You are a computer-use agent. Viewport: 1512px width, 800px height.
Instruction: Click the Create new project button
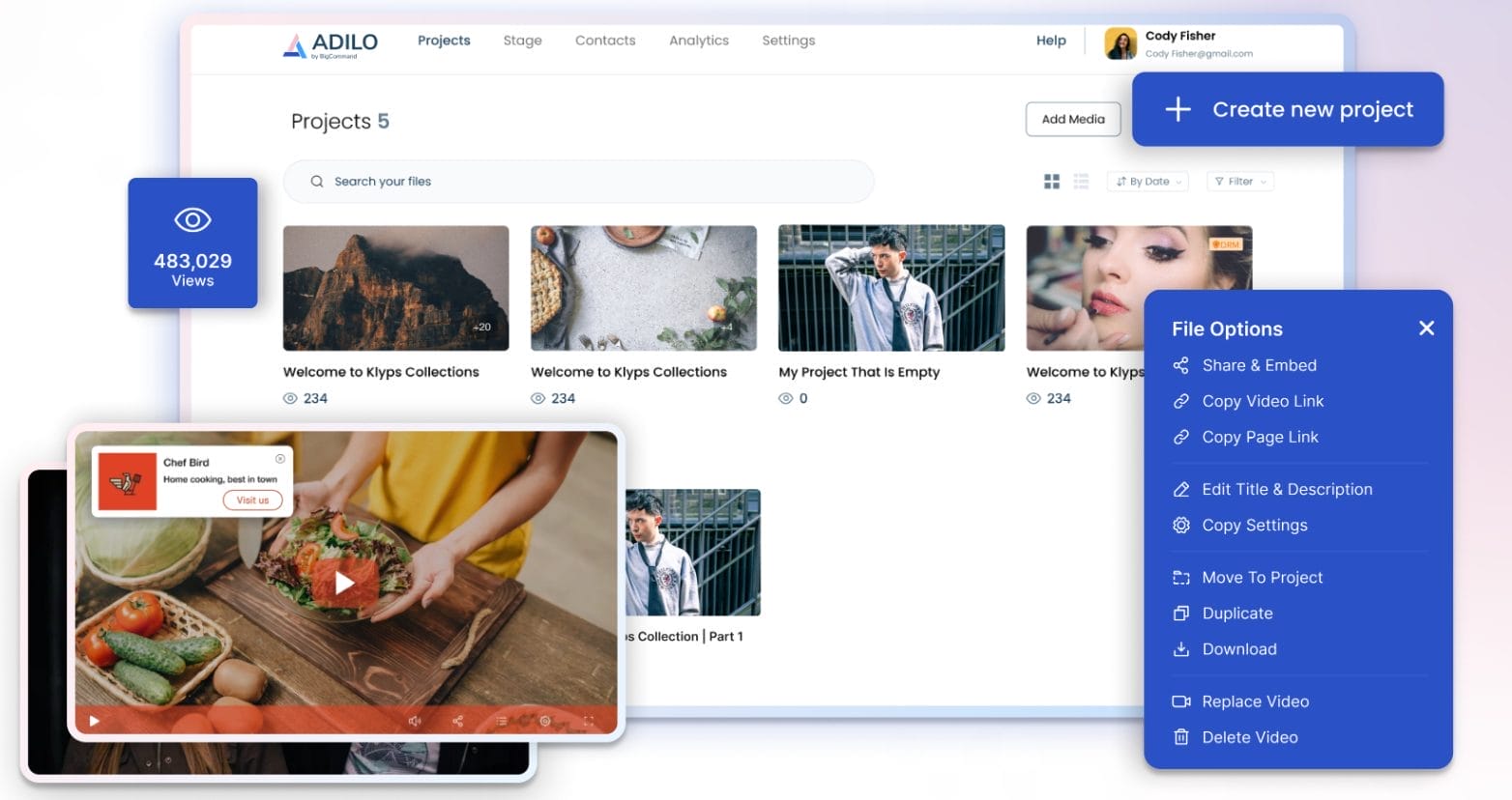tap(1287, 109)
